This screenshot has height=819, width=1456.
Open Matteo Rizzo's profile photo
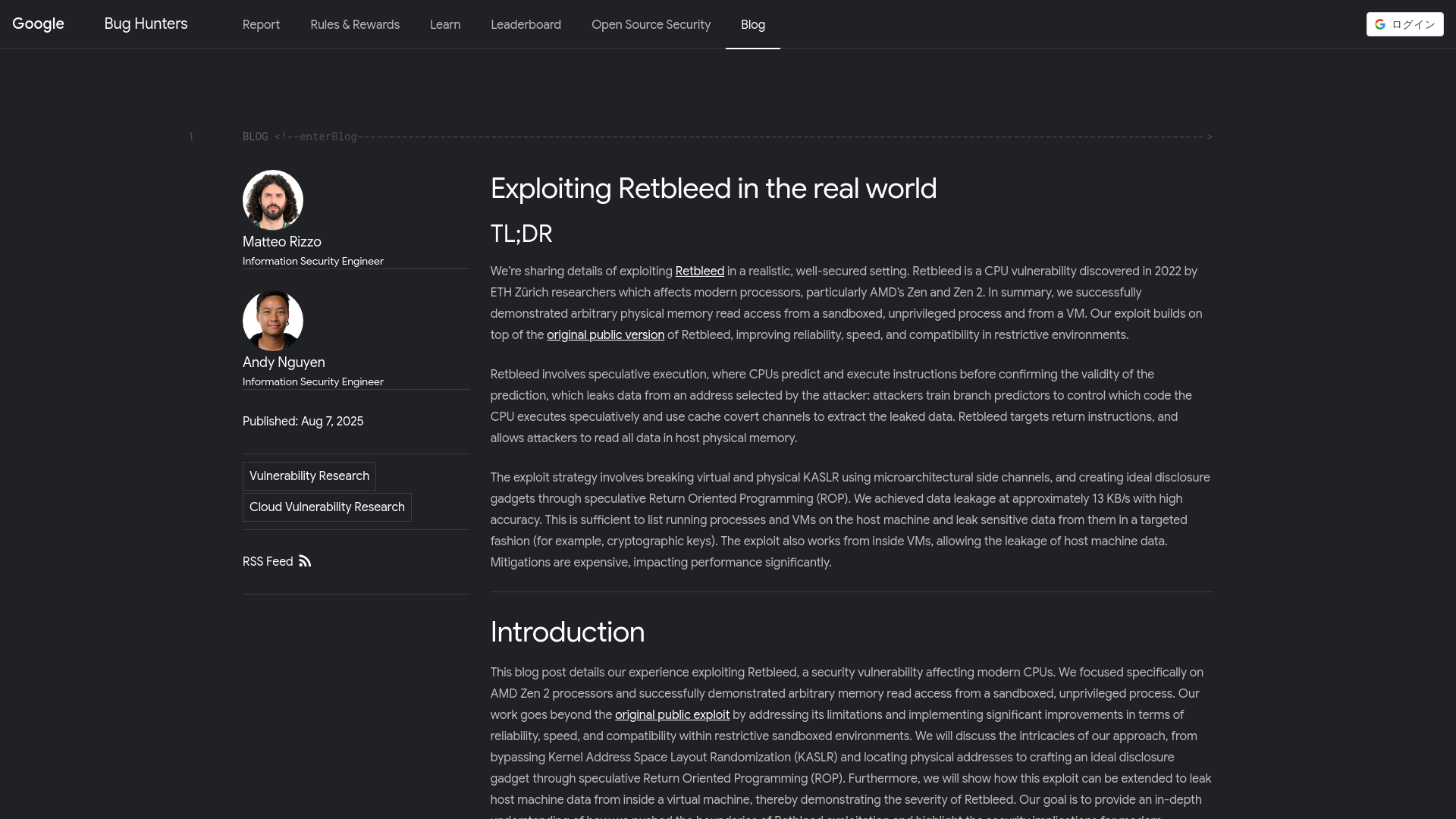273,200
